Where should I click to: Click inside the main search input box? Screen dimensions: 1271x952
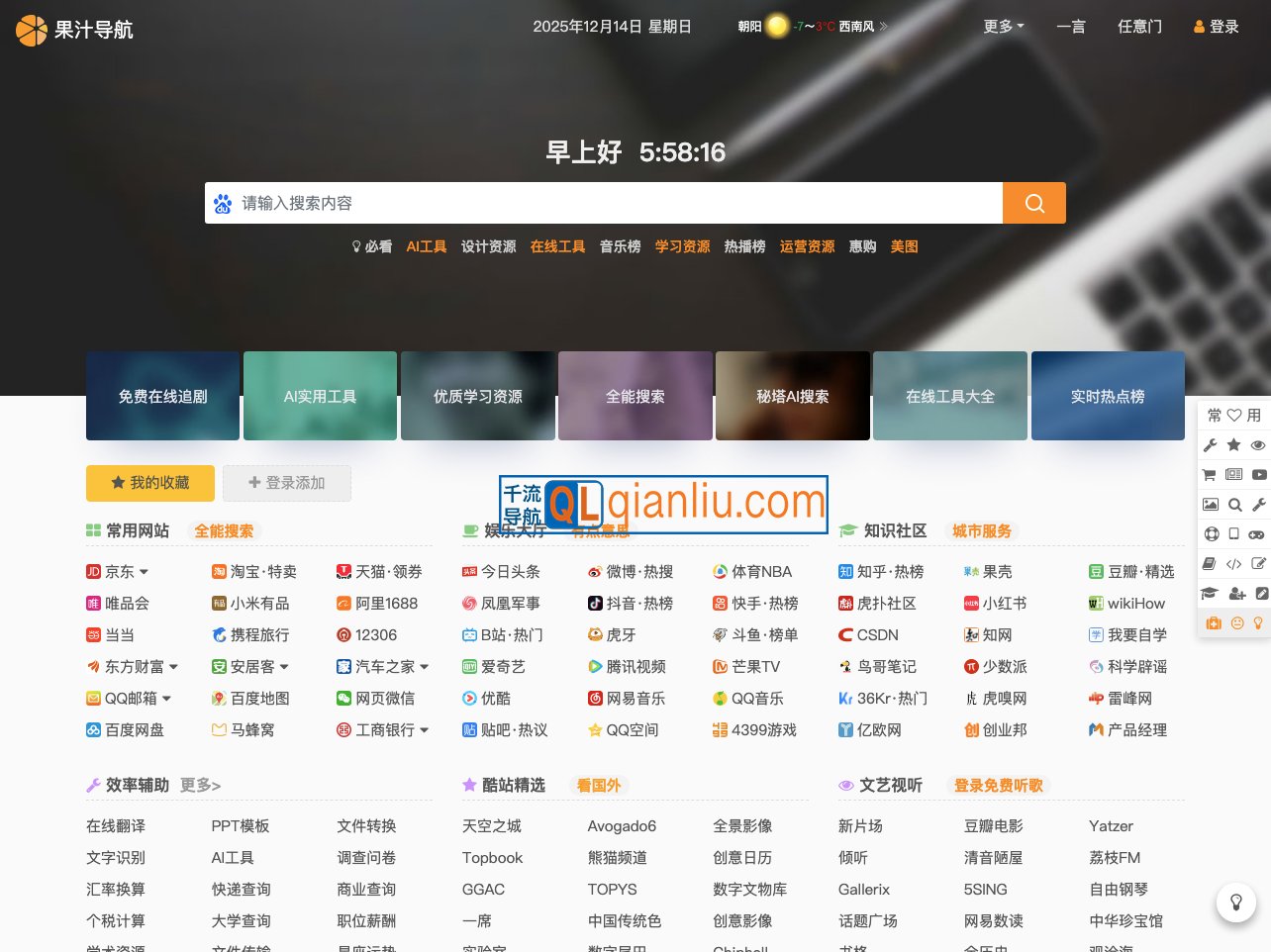coord(594,203)
